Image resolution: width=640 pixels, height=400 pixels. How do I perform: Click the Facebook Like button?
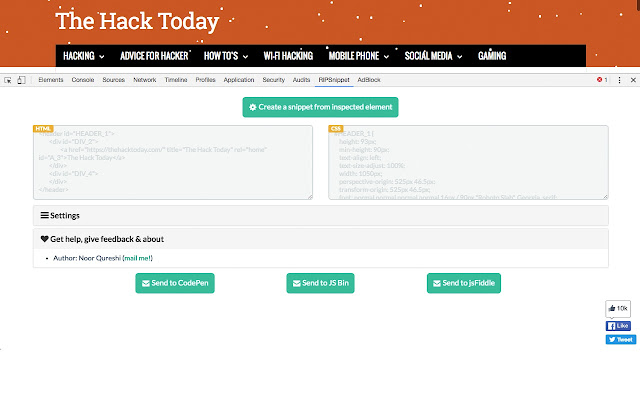coord(618,326)
